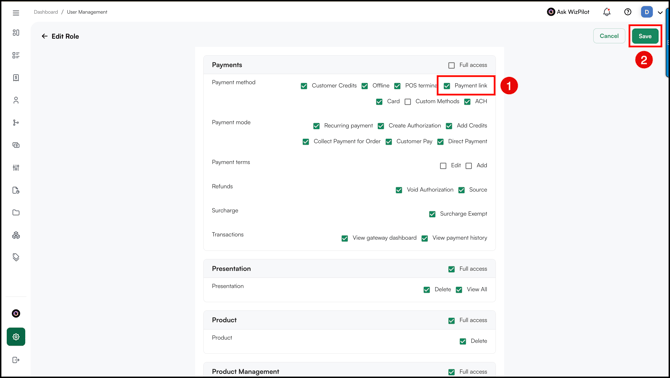Check the Payment terms Add checkbox
This screenshot has height=378, width=670.
(x=468, y=166)
